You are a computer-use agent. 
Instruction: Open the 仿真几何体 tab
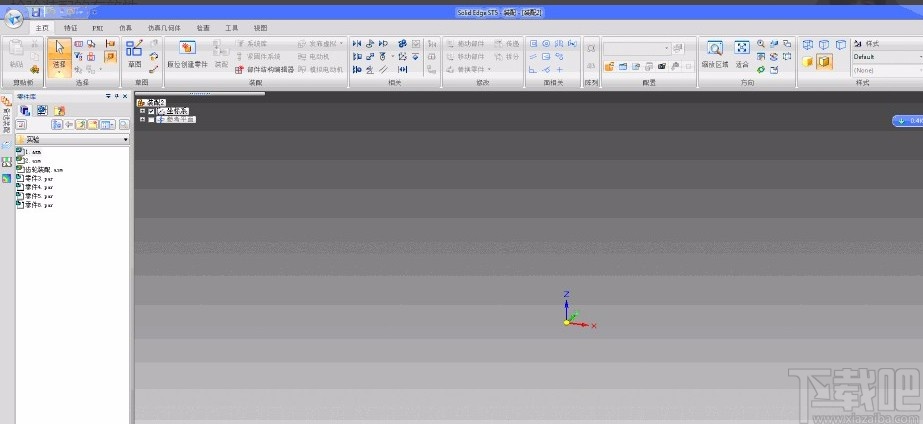164,28
